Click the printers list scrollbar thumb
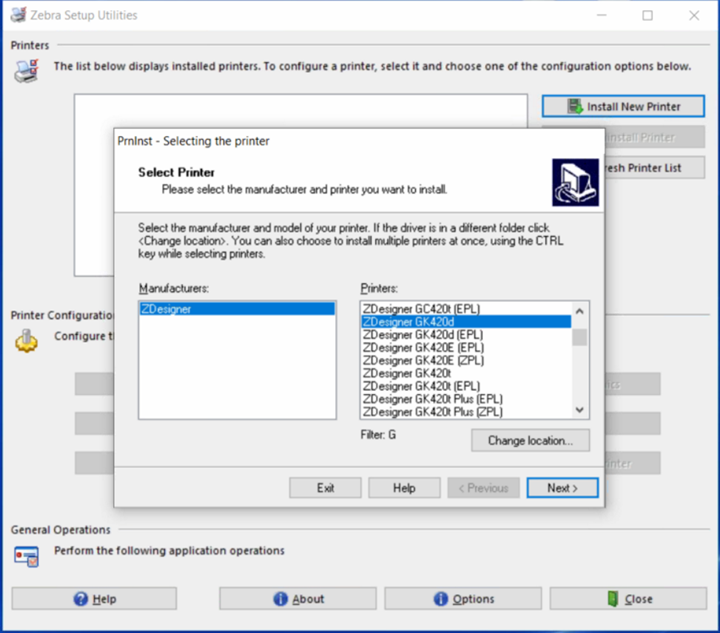Image resolution: width=720 pixels, height=633 pixels. pyautogui.click(x=579, y=337)
